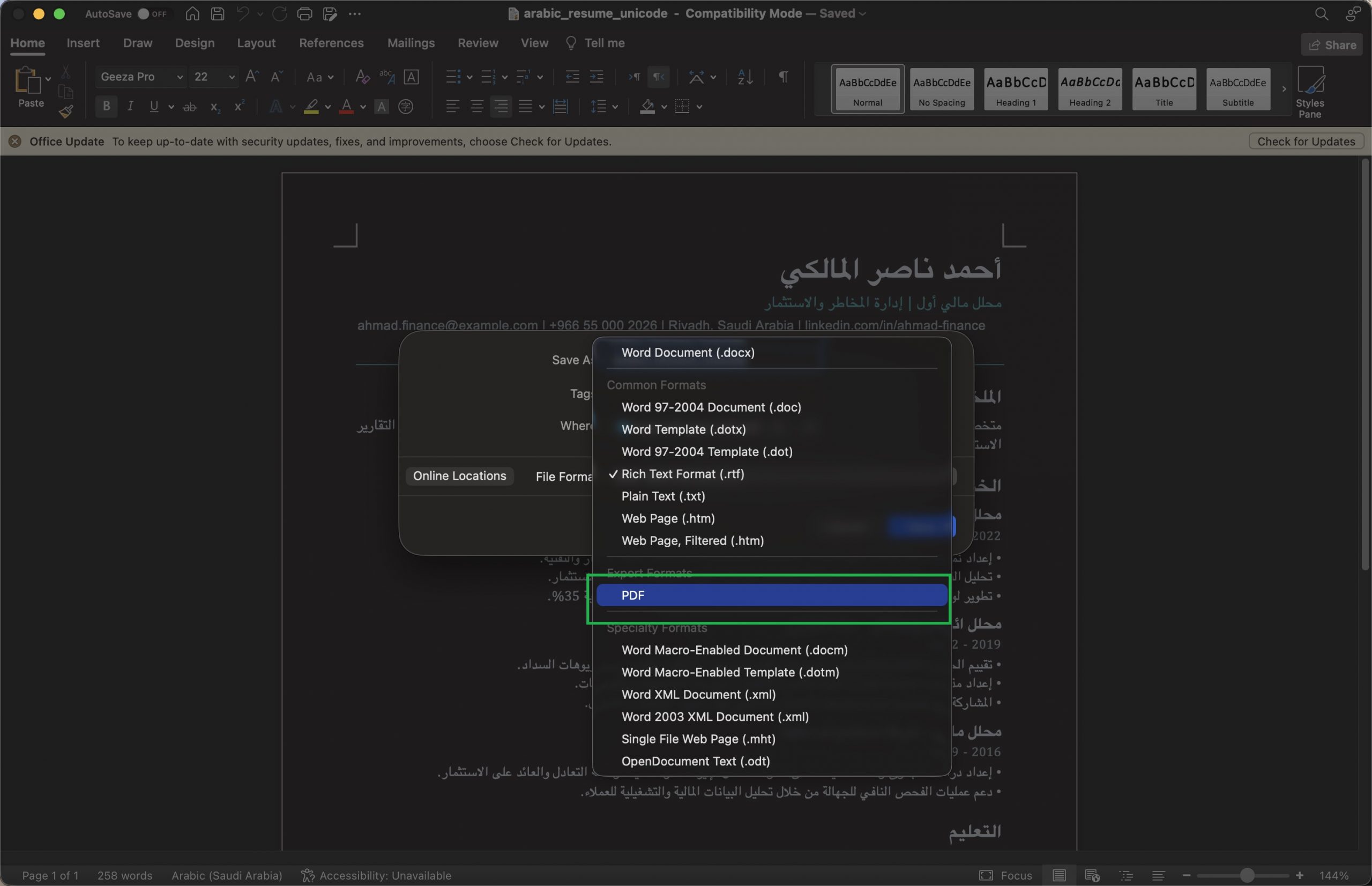The height and width of the screenshot is (886, 1372).
Task: Click the Decrease Indent icon
Action: (x=572, y=77)
